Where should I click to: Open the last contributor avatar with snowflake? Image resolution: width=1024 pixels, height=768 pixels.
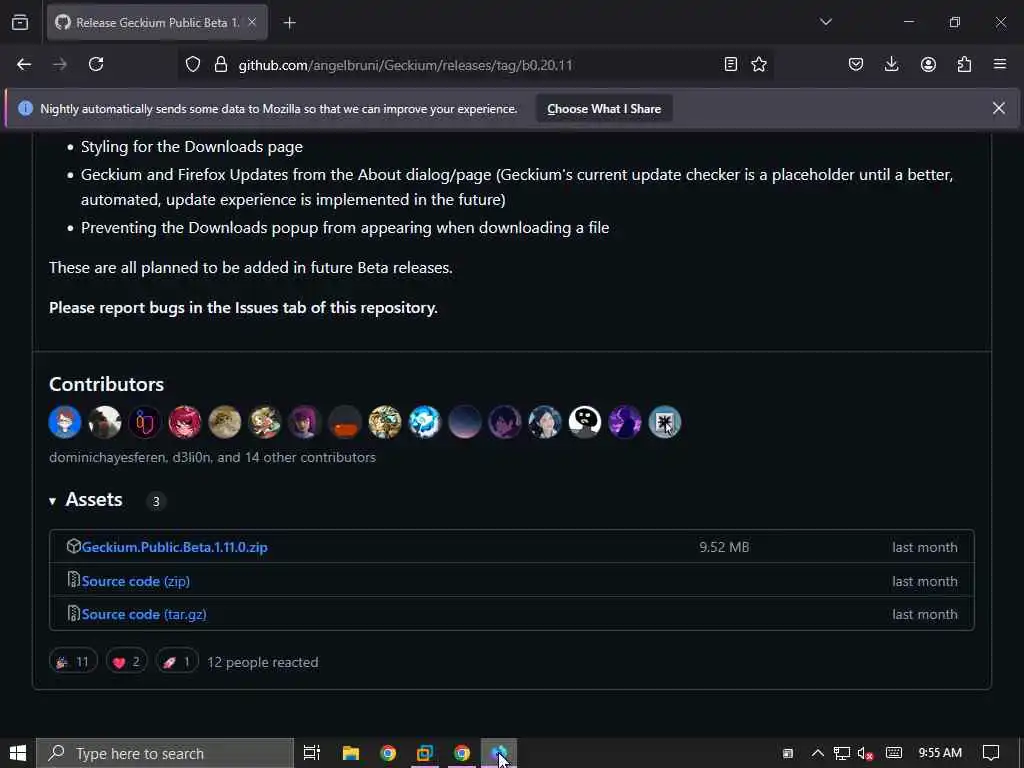click(665, 422)
